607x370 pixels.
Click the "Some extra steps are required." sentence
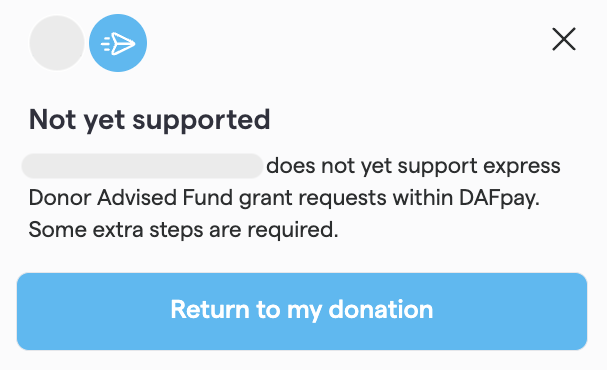click(183, 230)
